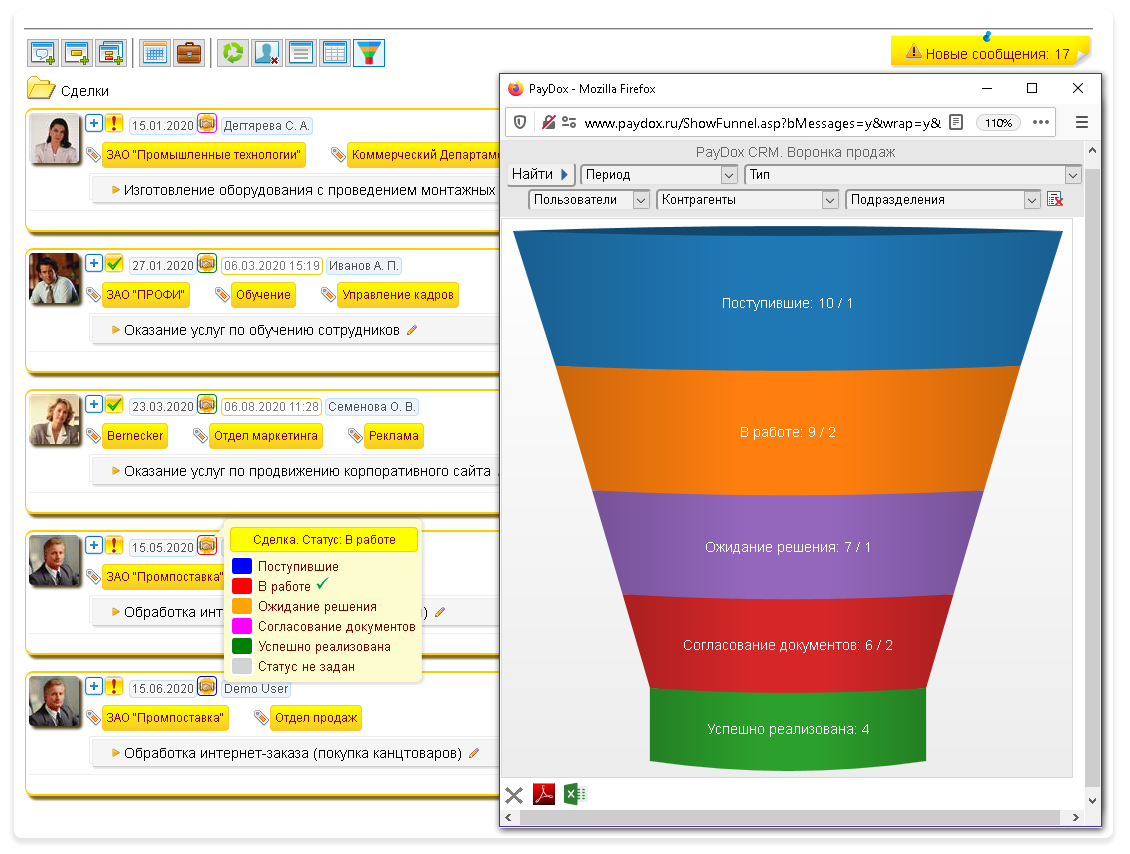Expand the plus on the 15.06.2020 deal
Screen dimensions: 1130x854
pos(94,687)
